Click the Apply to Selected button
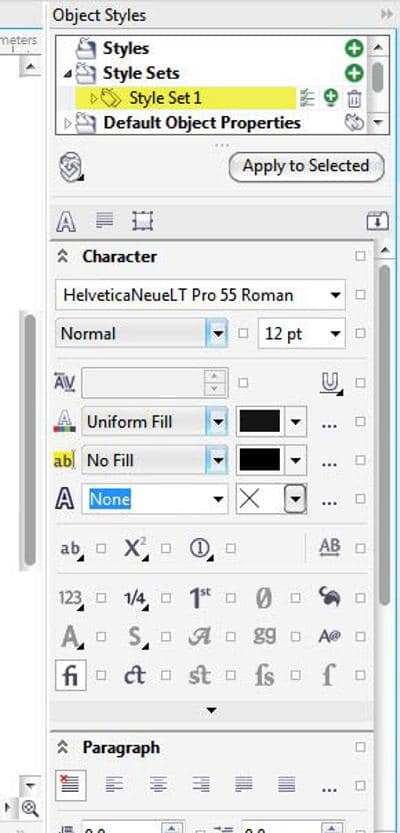Viewport: 400px width, 833px height. [306, 166]
